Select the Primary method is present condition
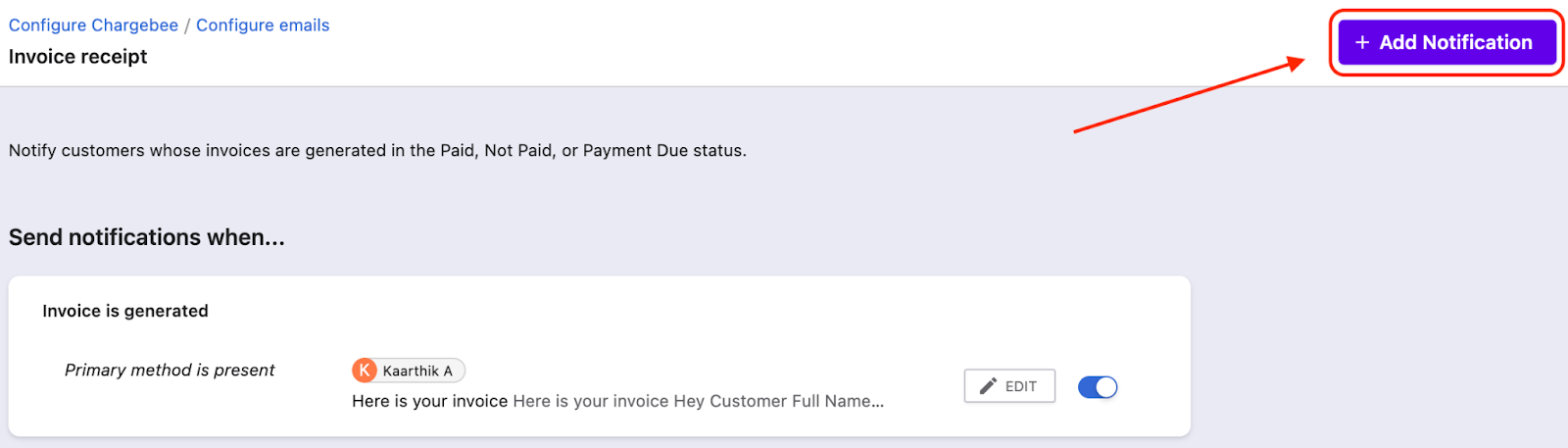The height and width of the screenshot is (448, 1568). (170, 370)
